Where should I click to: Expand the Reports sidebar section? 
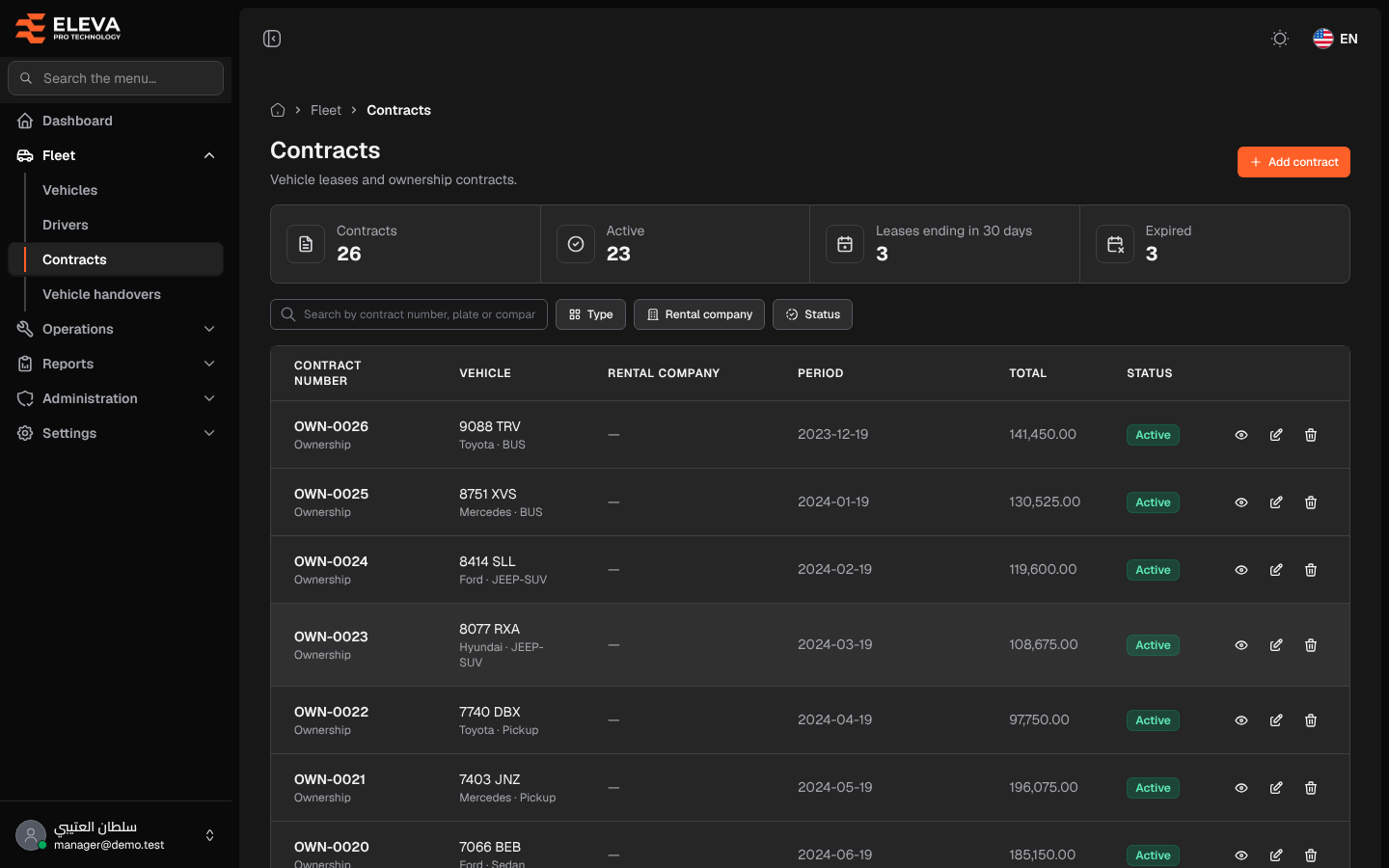[116, 364]
